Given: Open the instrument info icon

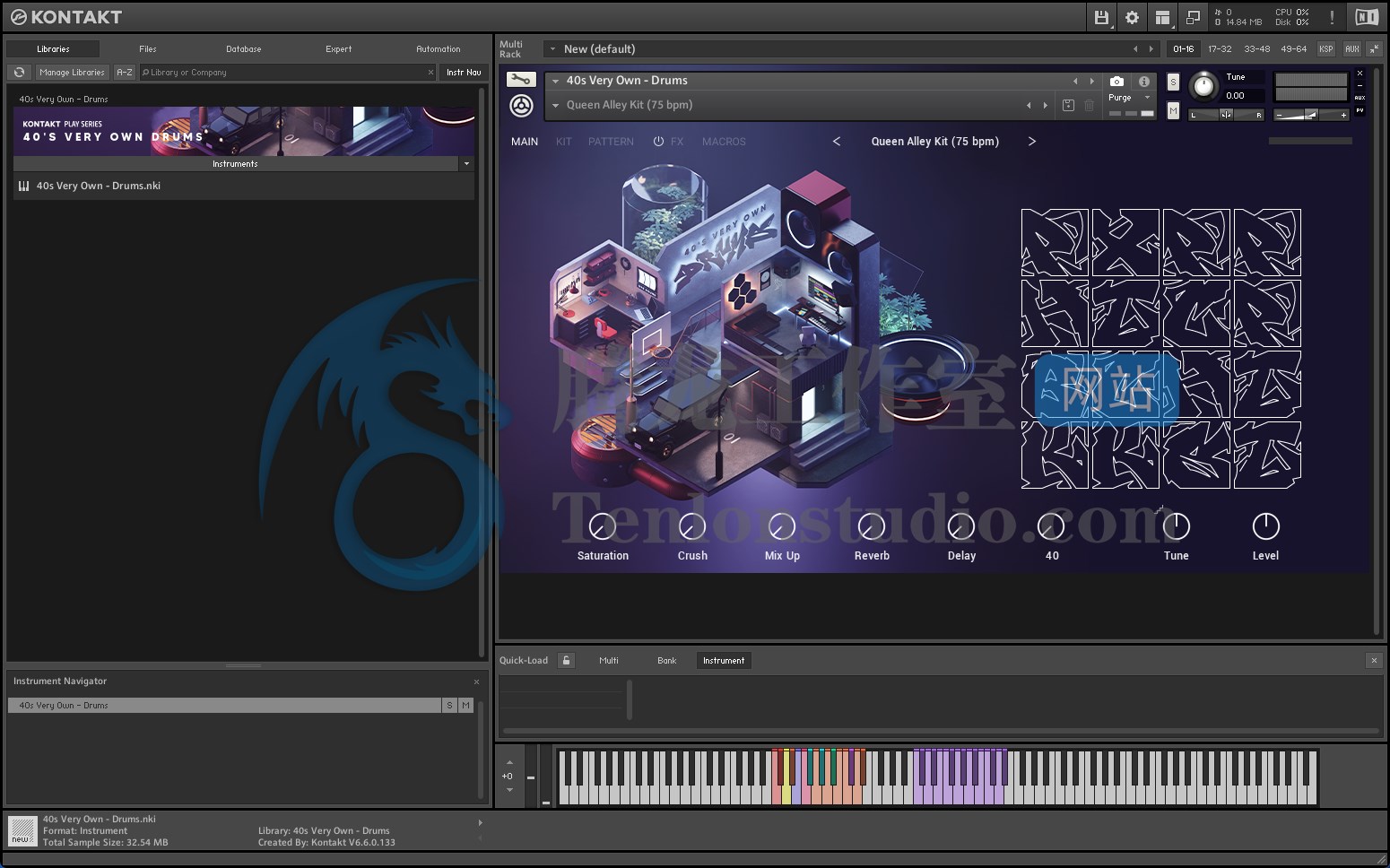Looking at the screenshot, I should (1144, 82).
